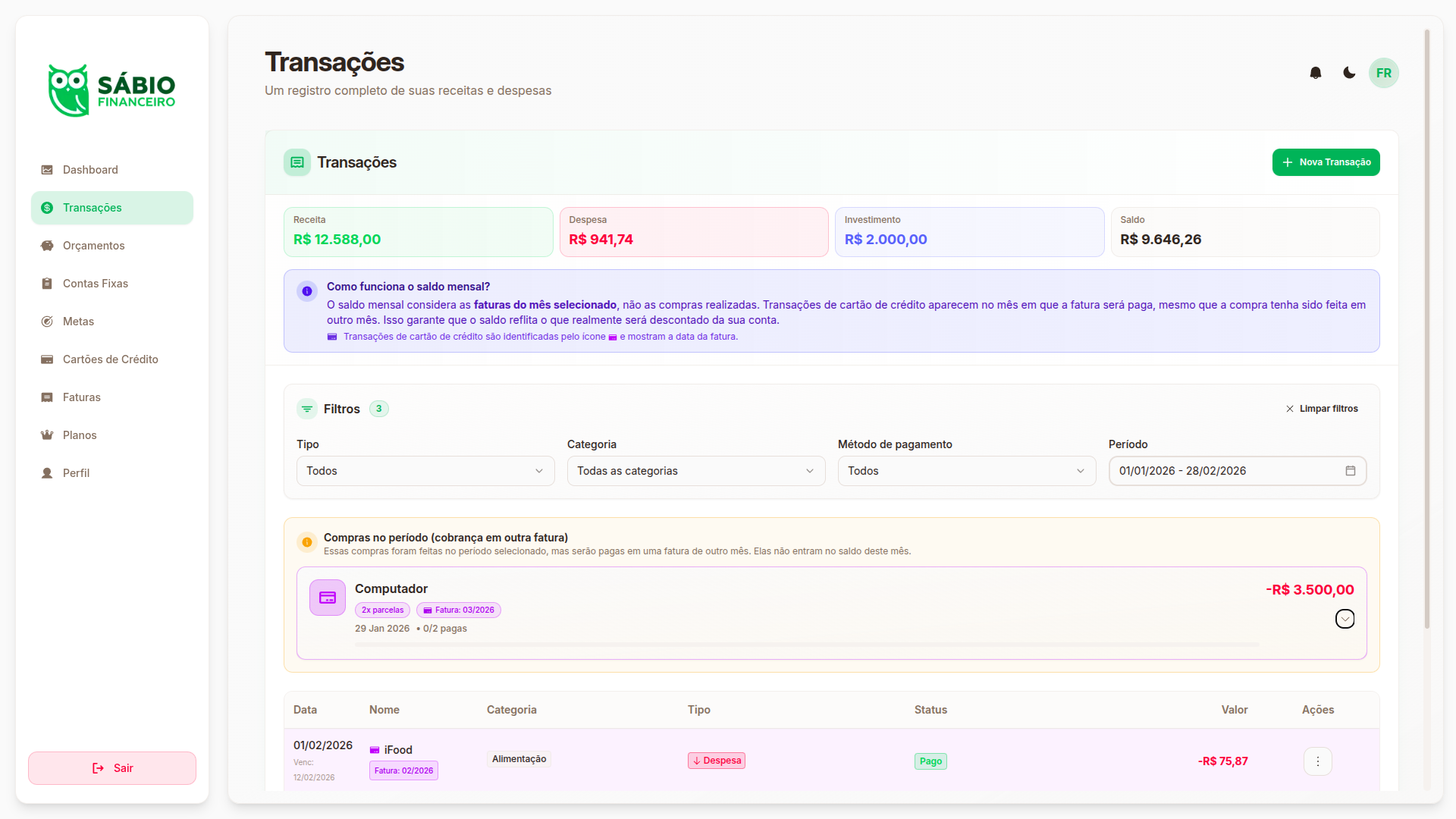
Task: Click the Perfil person icon
Action: [47, 473]
